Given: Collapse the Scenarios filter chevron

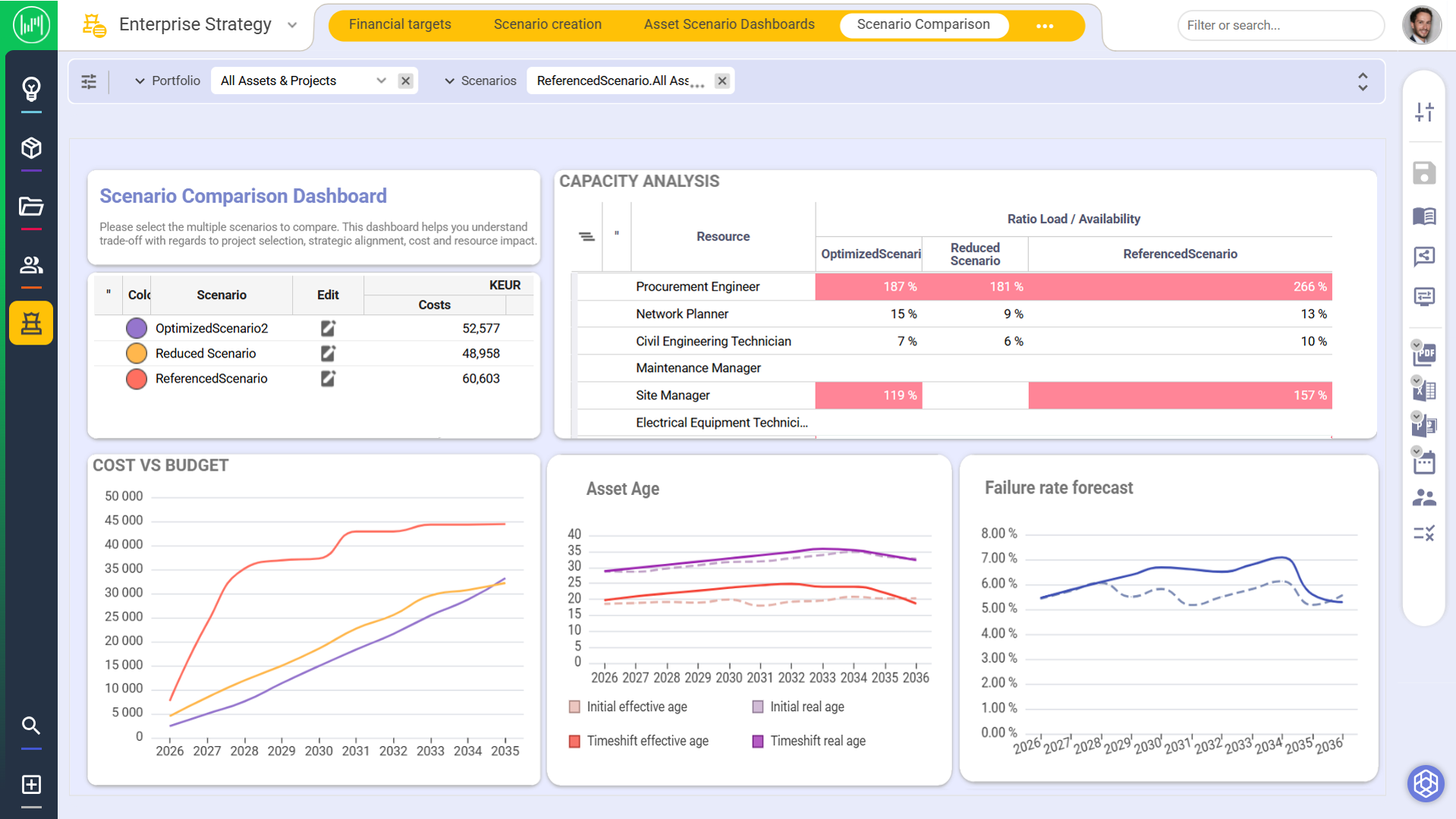Looking at the screenshot, I should coord(449,81).
